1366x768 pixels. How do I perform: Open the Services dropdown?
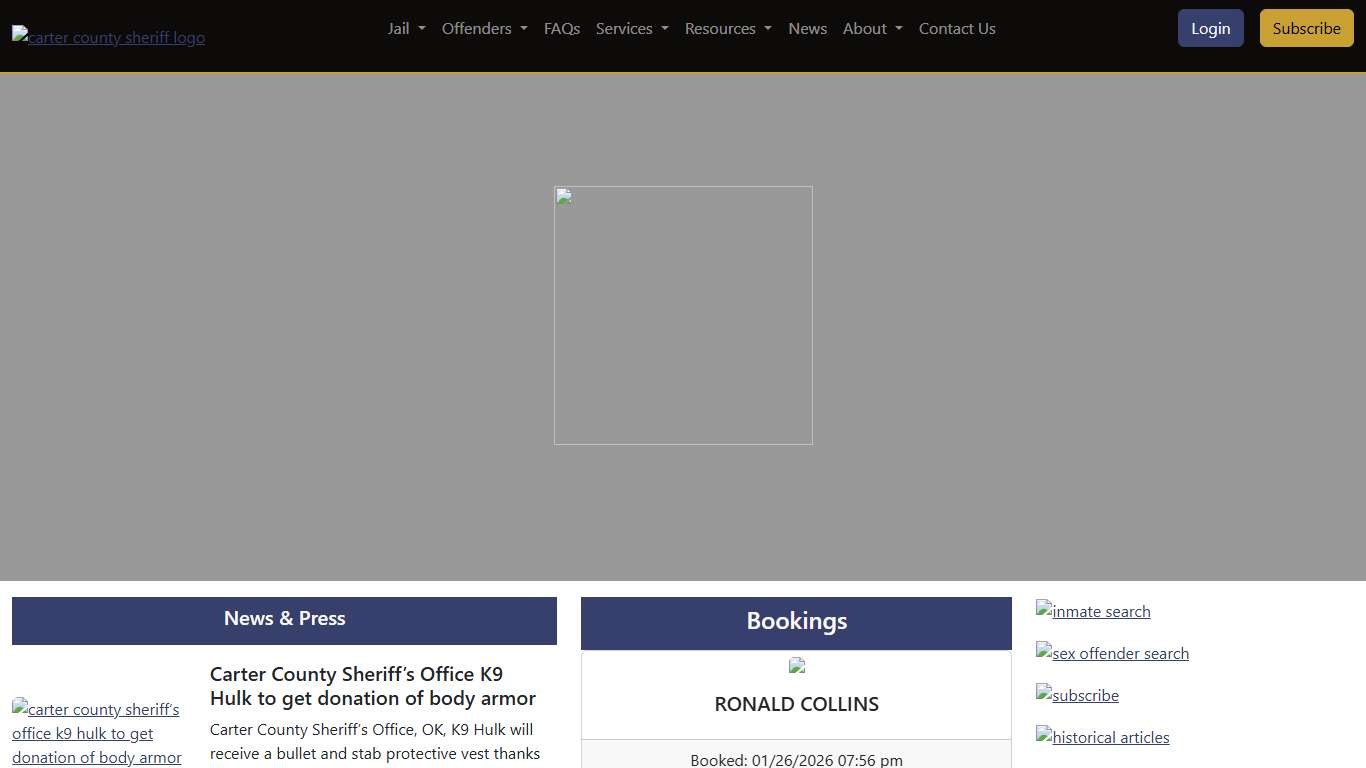click(632, 28)
